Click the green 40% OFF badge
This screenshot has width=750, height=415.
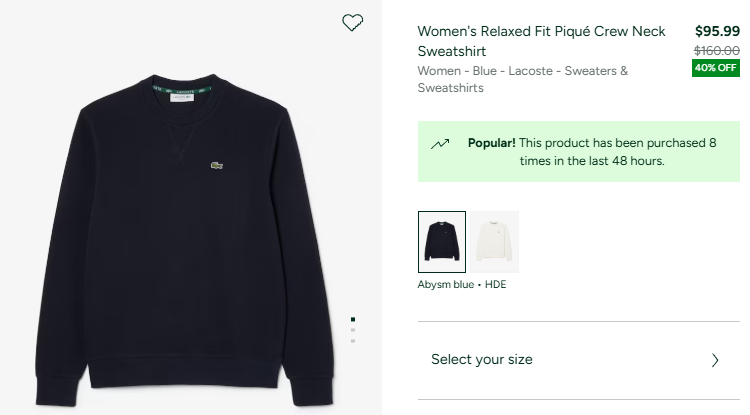[716, 68]
